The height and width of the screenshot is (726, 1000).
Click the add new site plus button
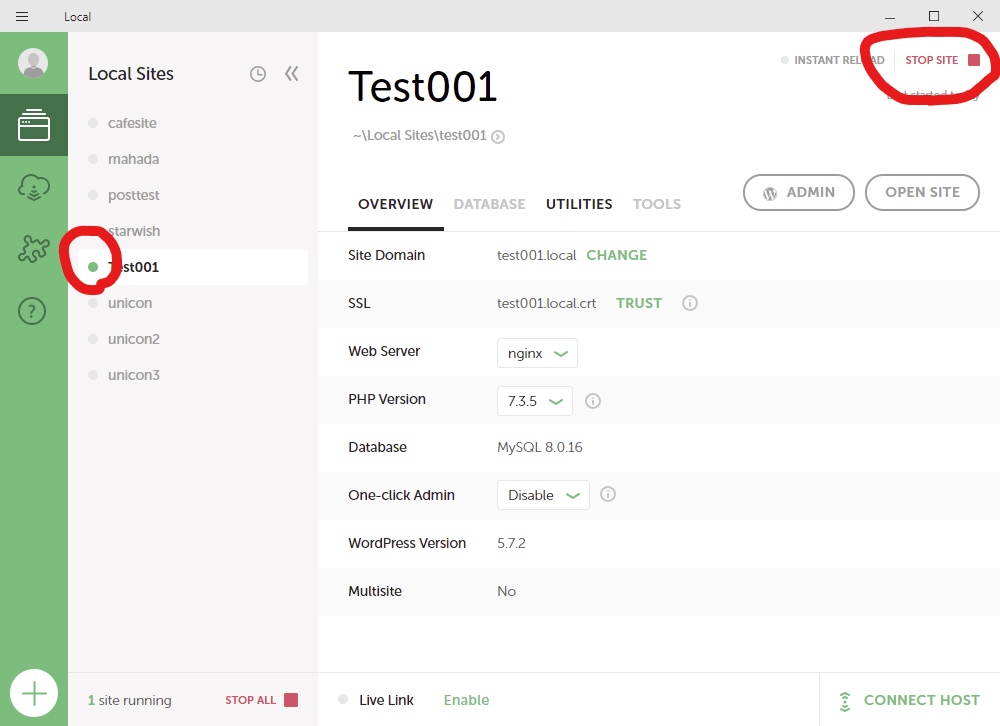click(34, 693)
